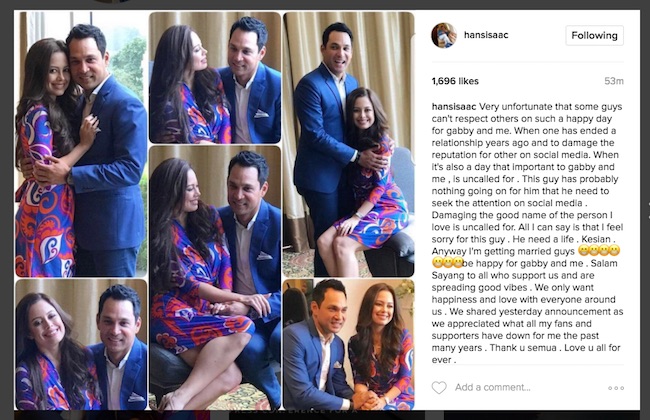Viewport: 650px width, 420px height.
Task: Open the hansisaac username in the header
Action: pos(486,35)
